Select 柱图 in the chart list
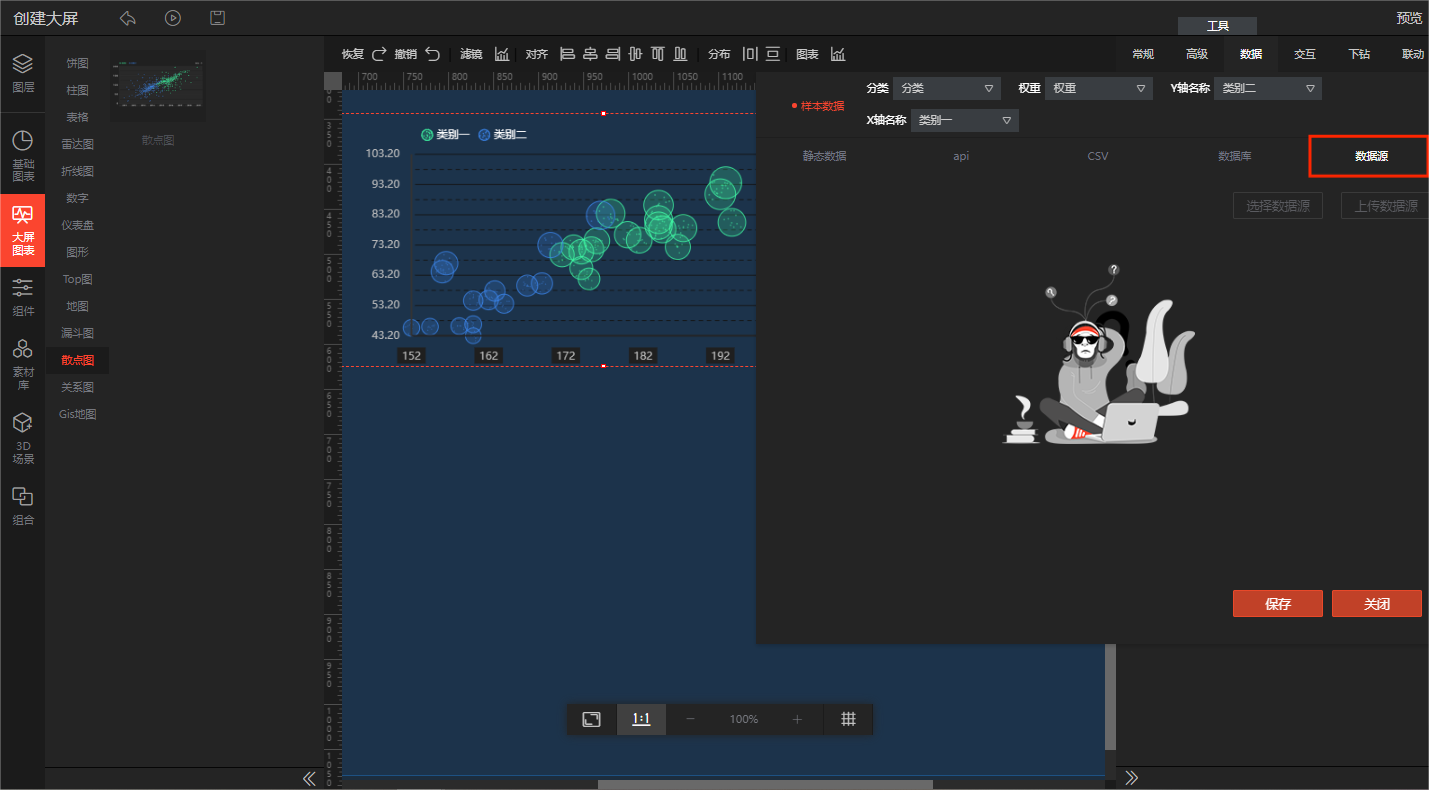This screenshot has height=790, width=1429. (x=77, y=90)
